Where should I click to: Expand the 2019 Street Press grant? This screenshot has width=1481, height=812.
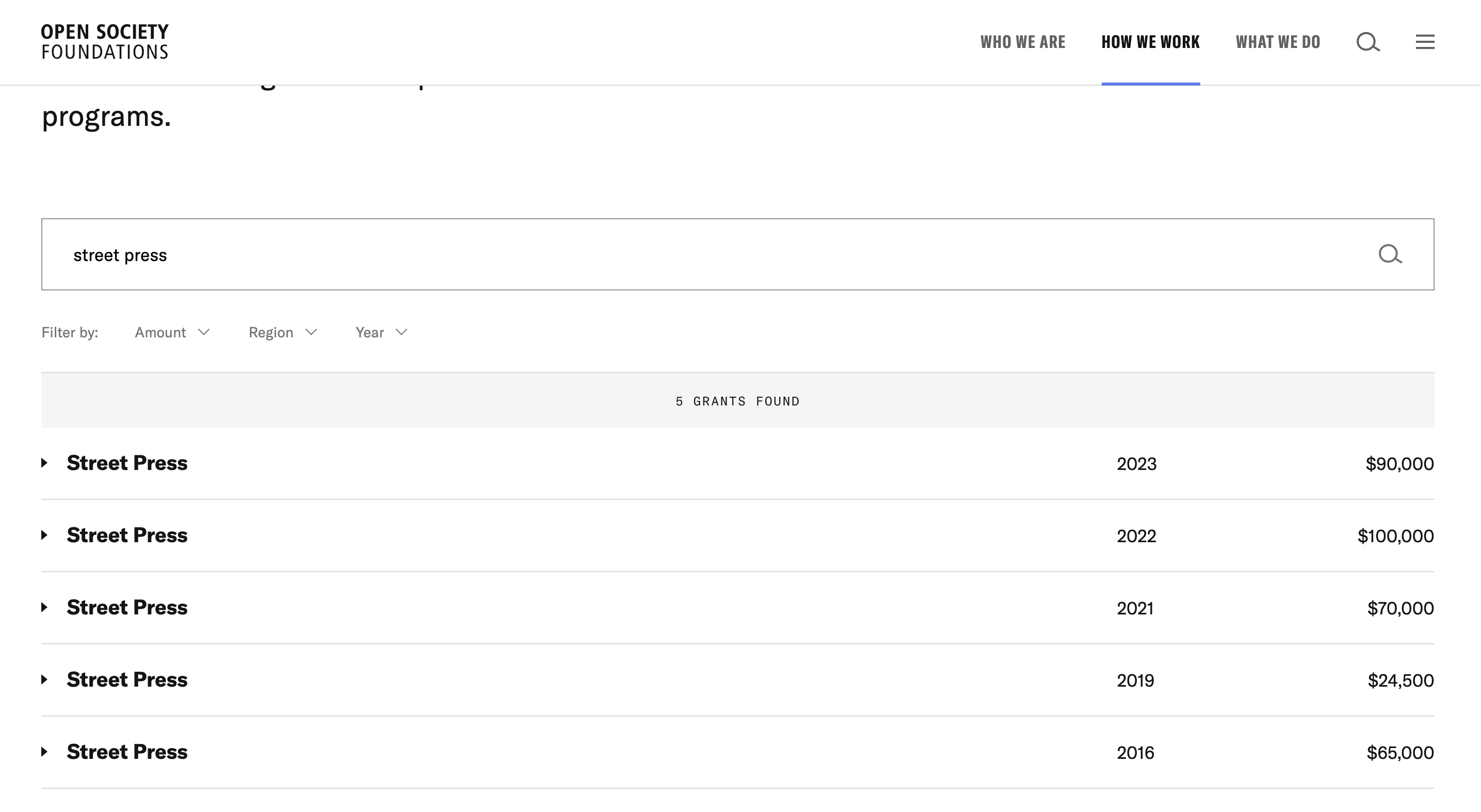[44, 679]
